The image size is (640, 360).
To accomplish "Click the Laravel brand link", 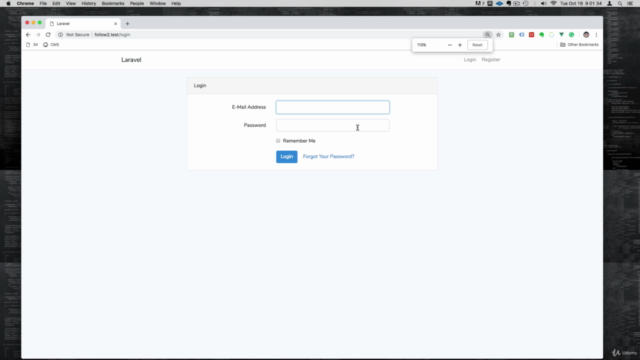I will point(131,60).
